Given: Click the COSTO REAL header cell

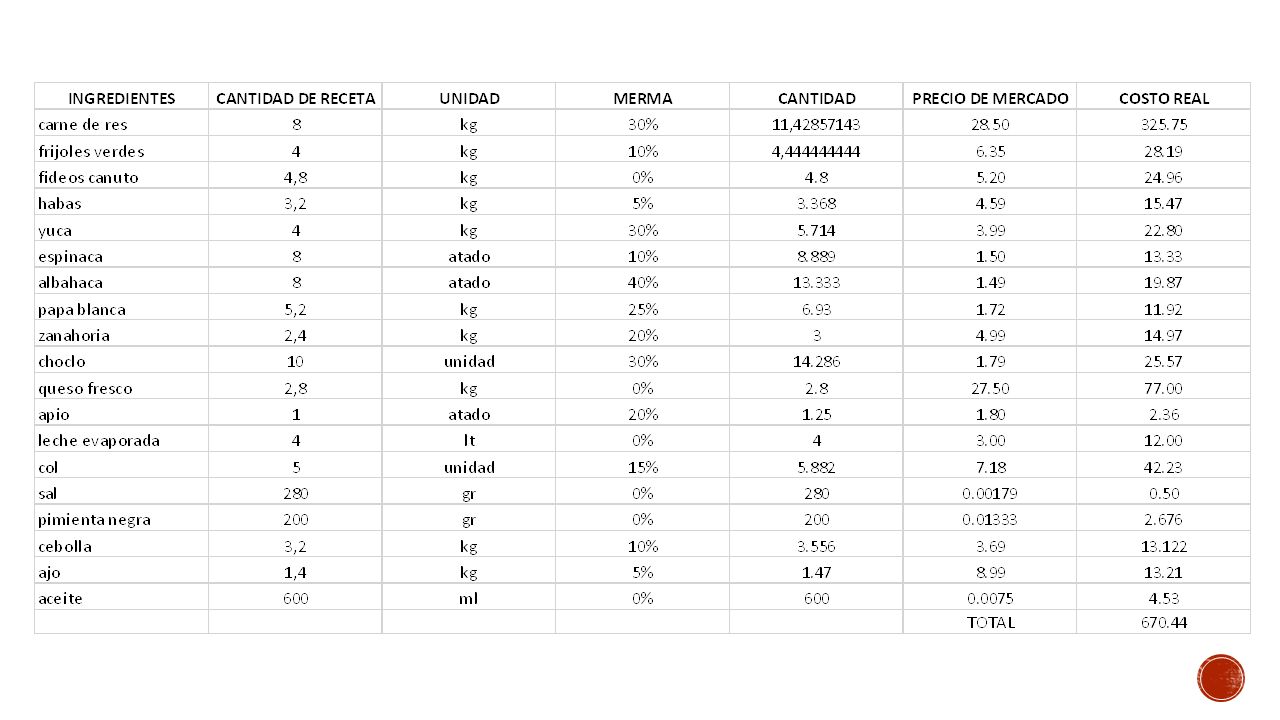Looking at the screenshot, I should point(1164,98).
